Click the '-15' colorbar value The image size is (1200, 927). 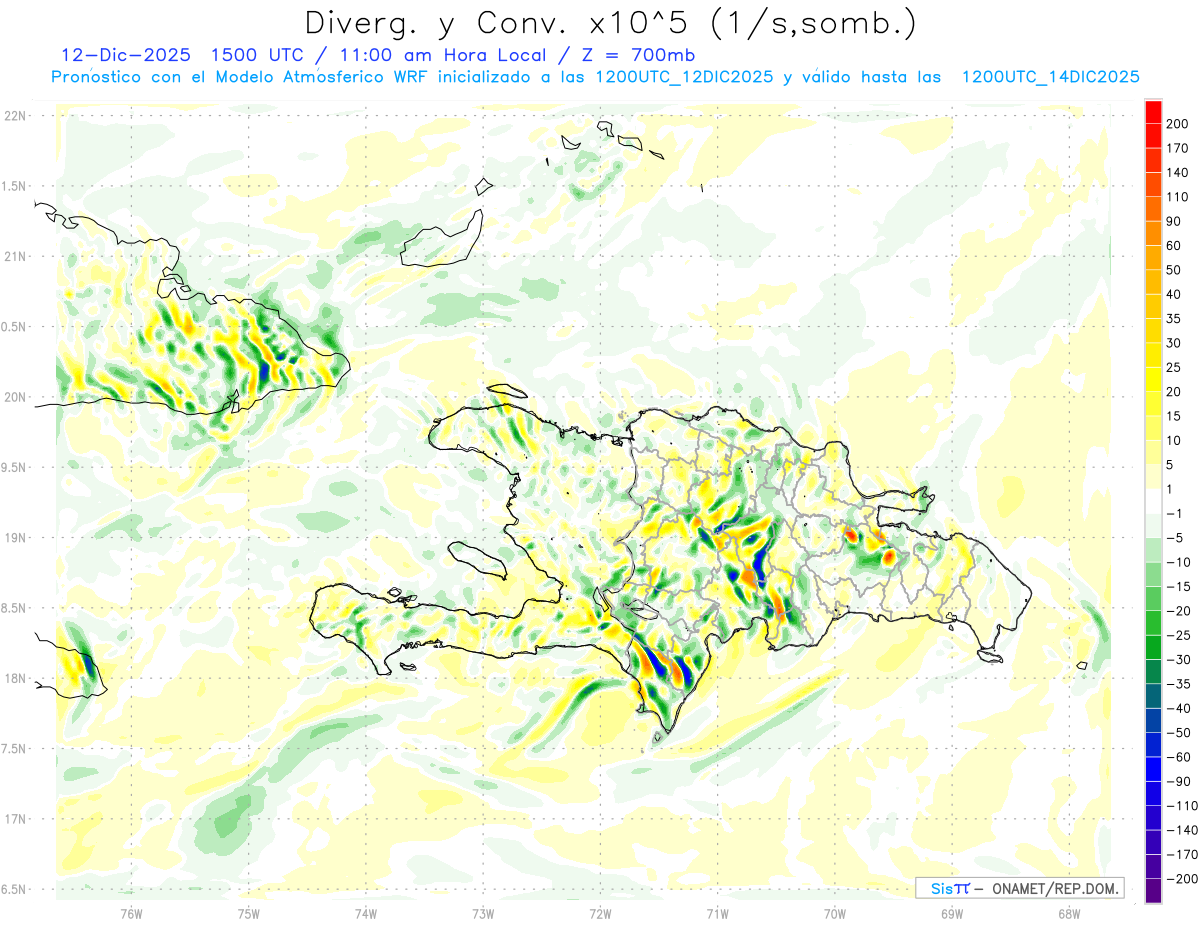[1178, 587]
